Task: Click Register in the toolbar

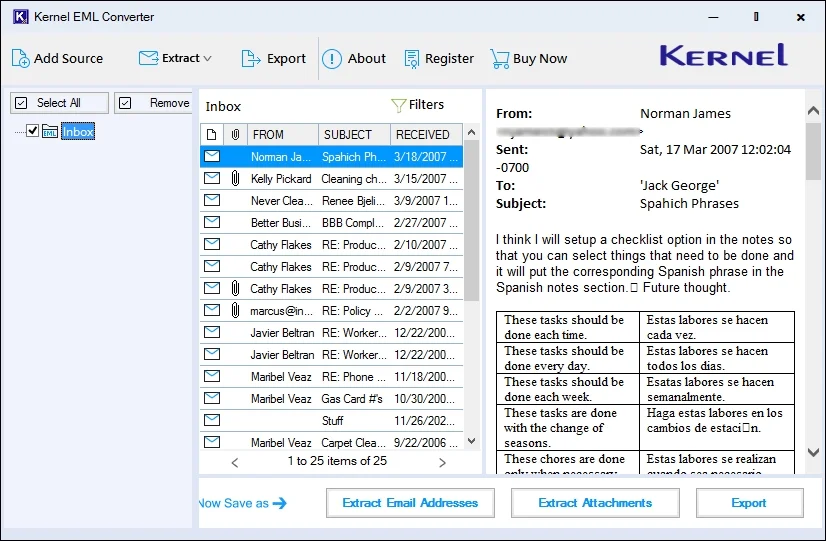Action: (x=449, y=58)
